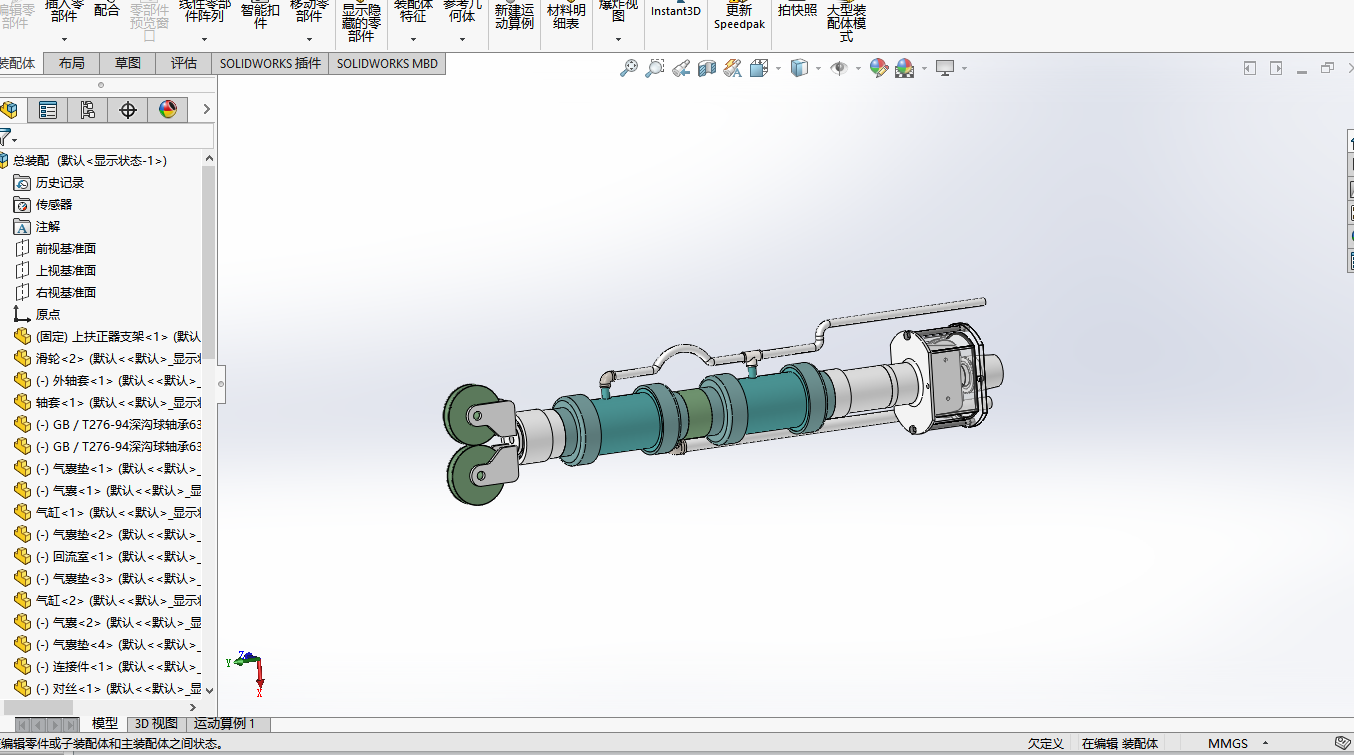Activate the Section View icon

click(707, 68)
